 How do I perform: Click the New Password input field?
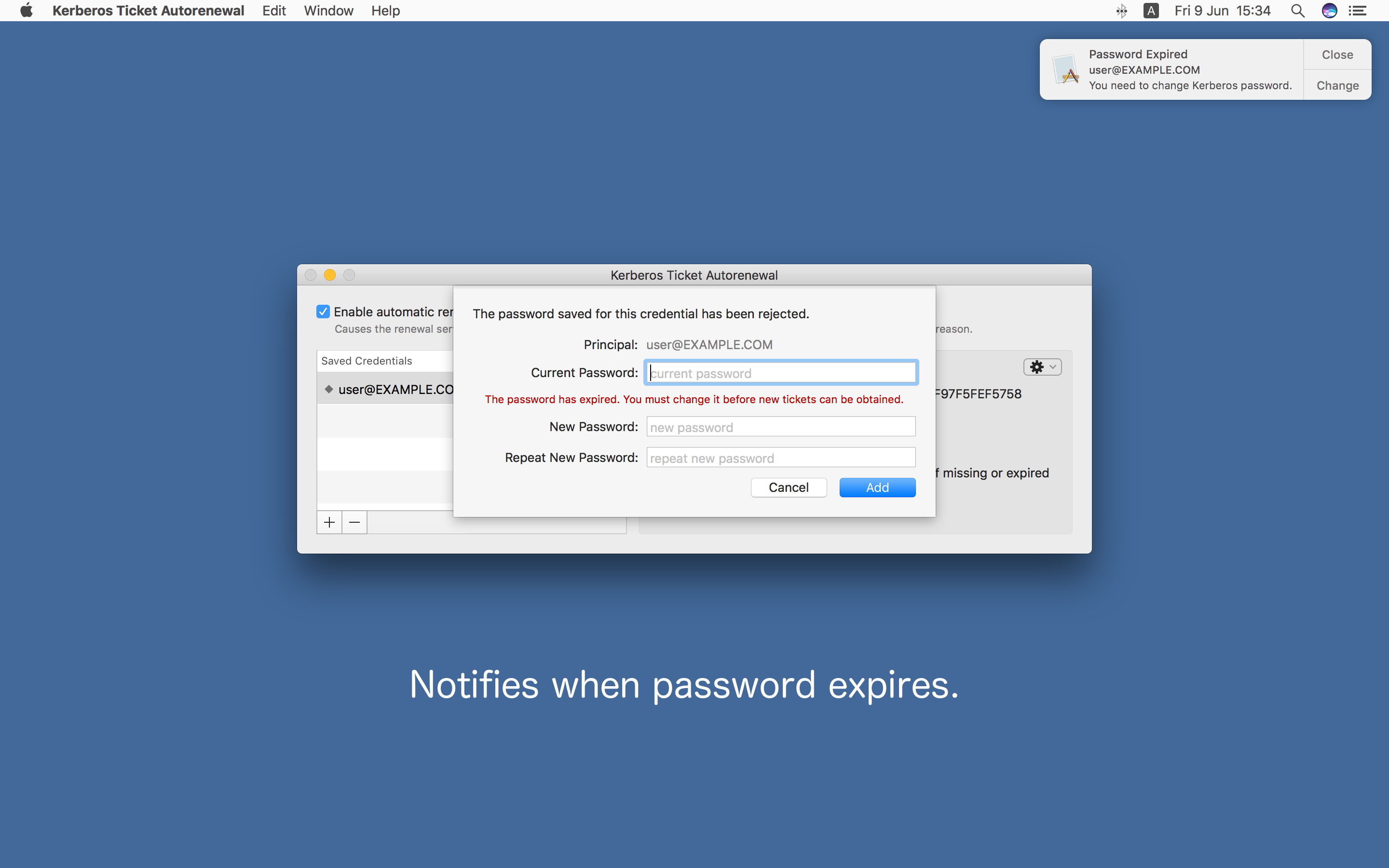[780, 427]
